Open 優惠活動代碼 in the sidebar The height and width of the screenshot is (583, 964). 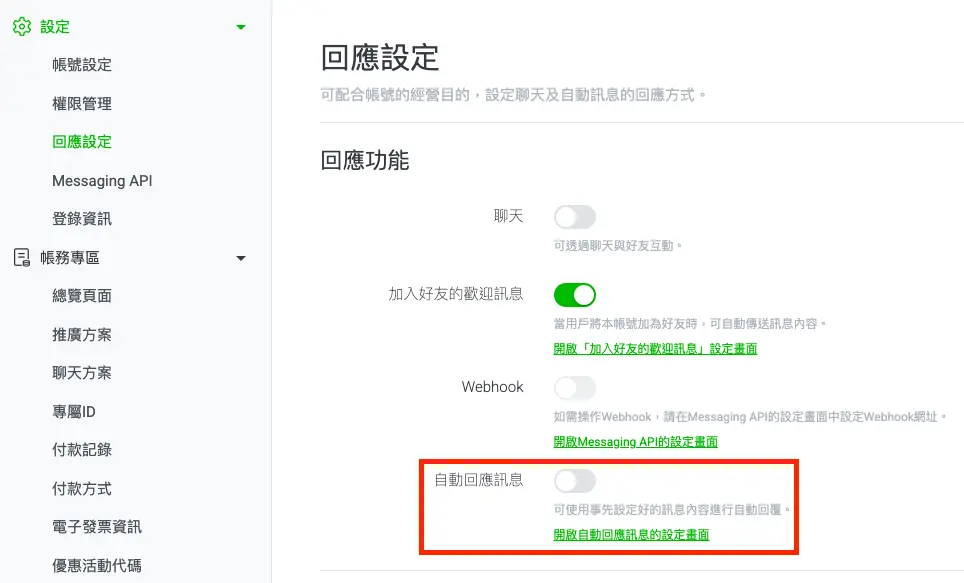pyautogui.click(x=97, y=565)
